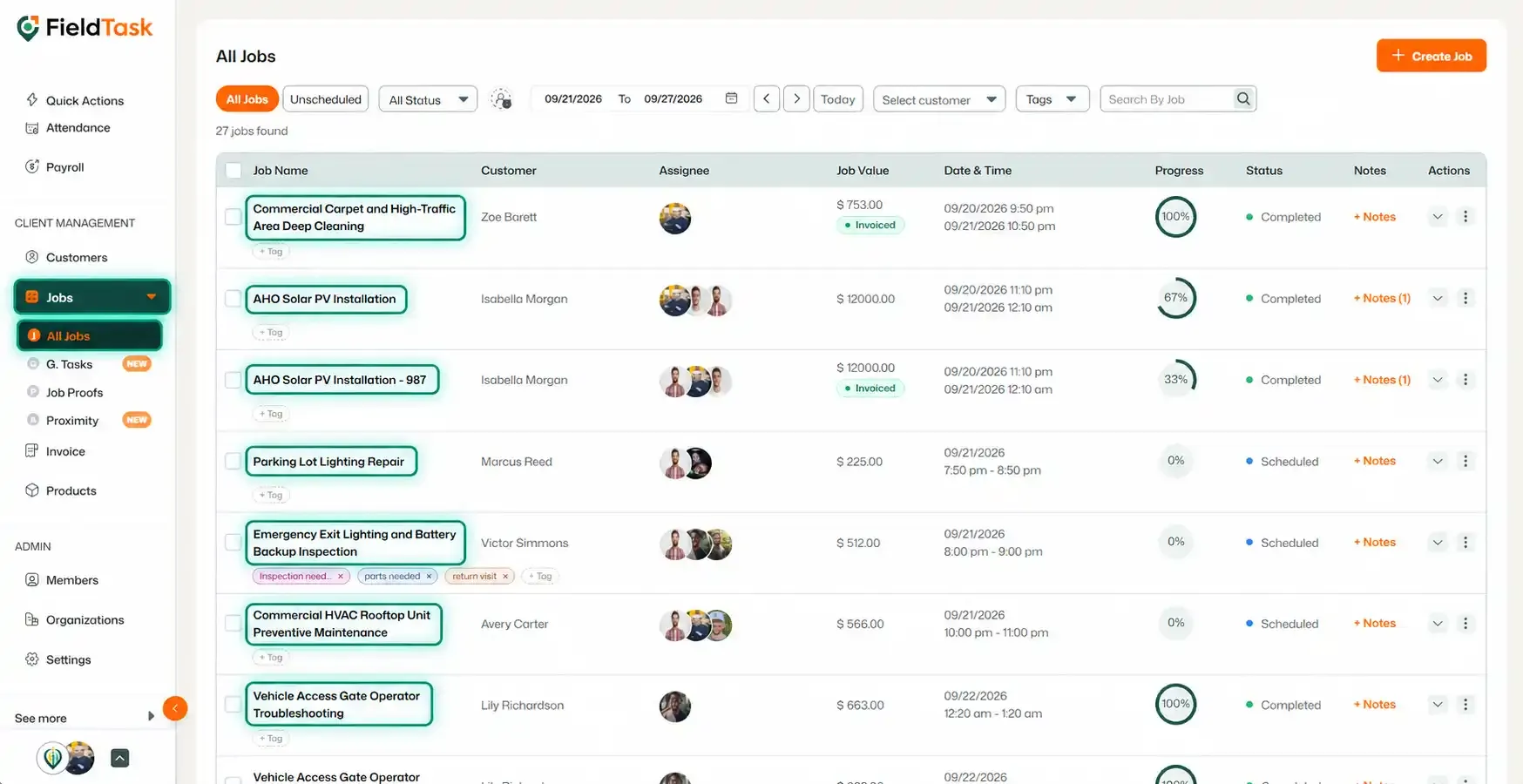Select the All Jobs filter tab

(x=247, y=99)
